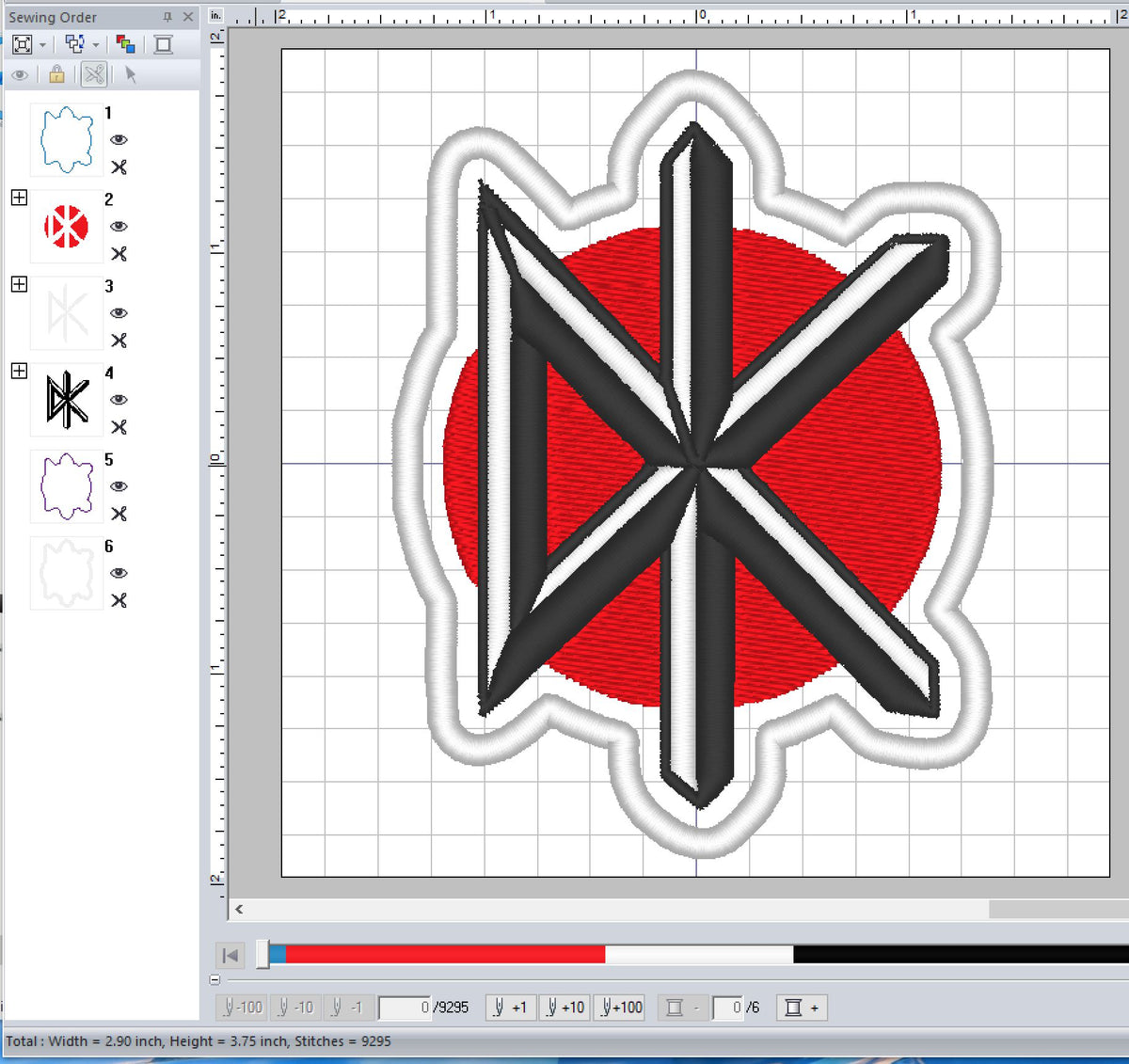The width and height of the screenshot is (1129, 1064).
Task: Hide object 5 using its eye icon
Action: click(x=119, y=485)
